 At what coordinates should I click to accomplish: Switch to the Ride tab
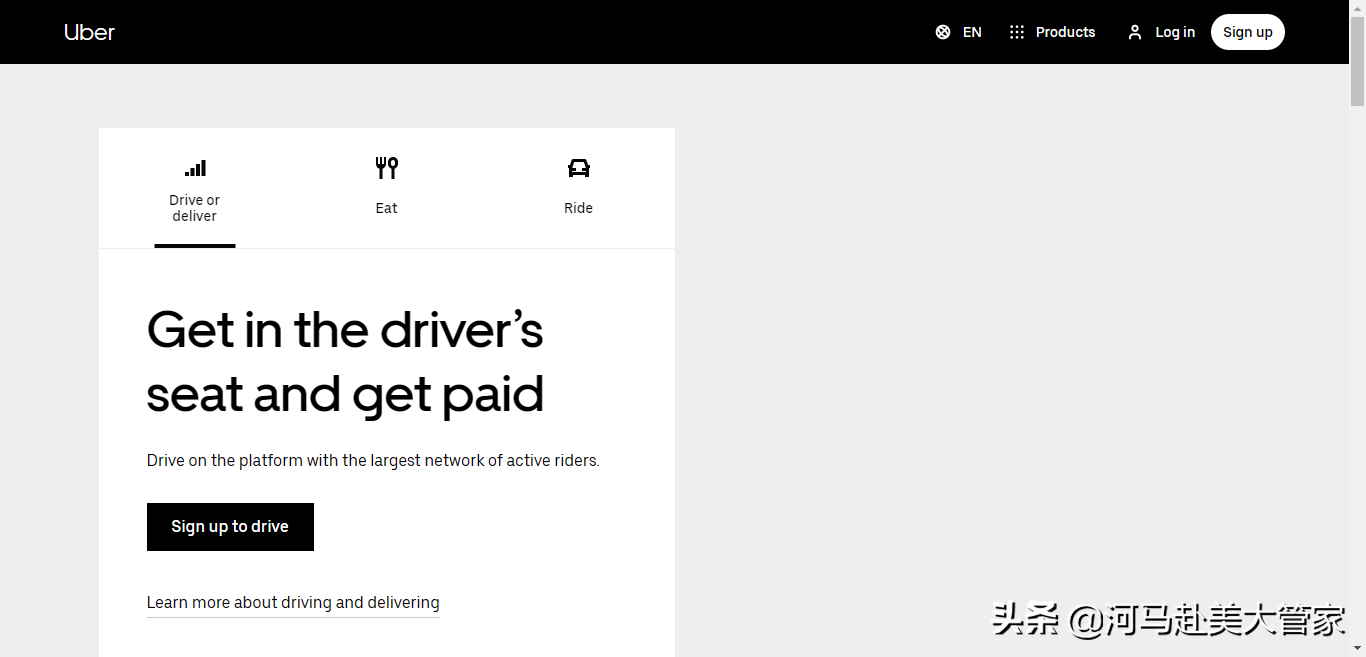point(579,189)
